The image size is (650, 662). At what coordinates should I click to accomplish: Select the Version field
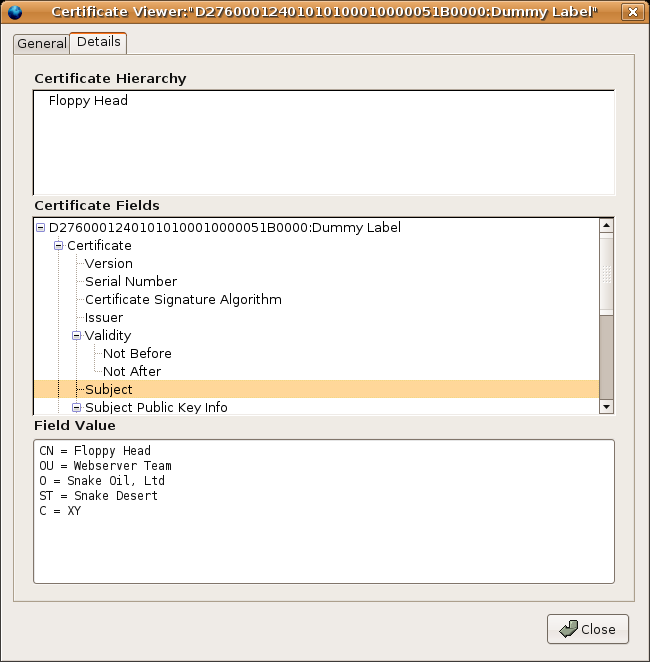[108, 264]
